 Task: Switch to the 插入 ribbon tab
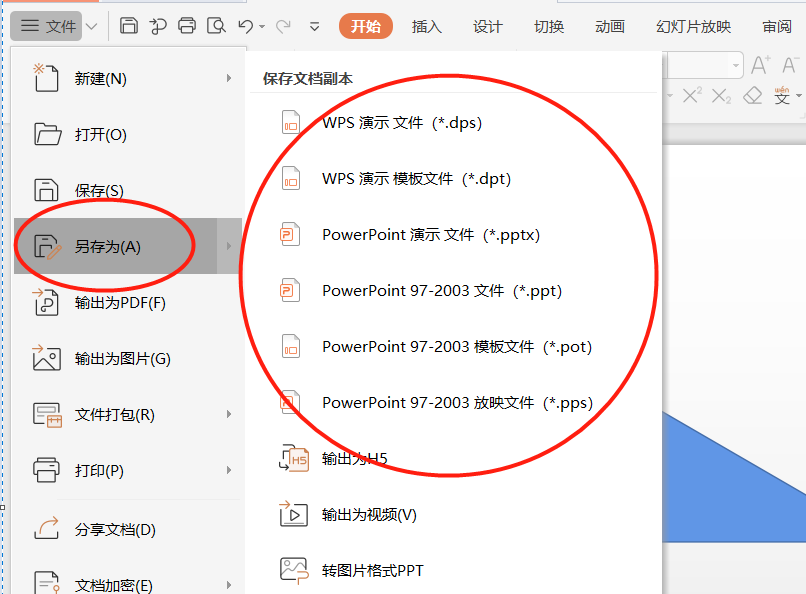(x=427, y=26)
